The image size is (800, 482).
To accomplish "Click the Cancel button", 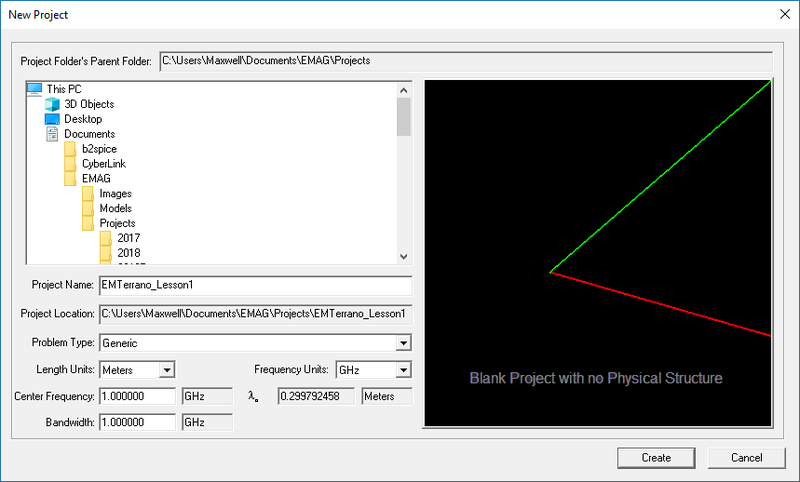I will coord(746,458).
